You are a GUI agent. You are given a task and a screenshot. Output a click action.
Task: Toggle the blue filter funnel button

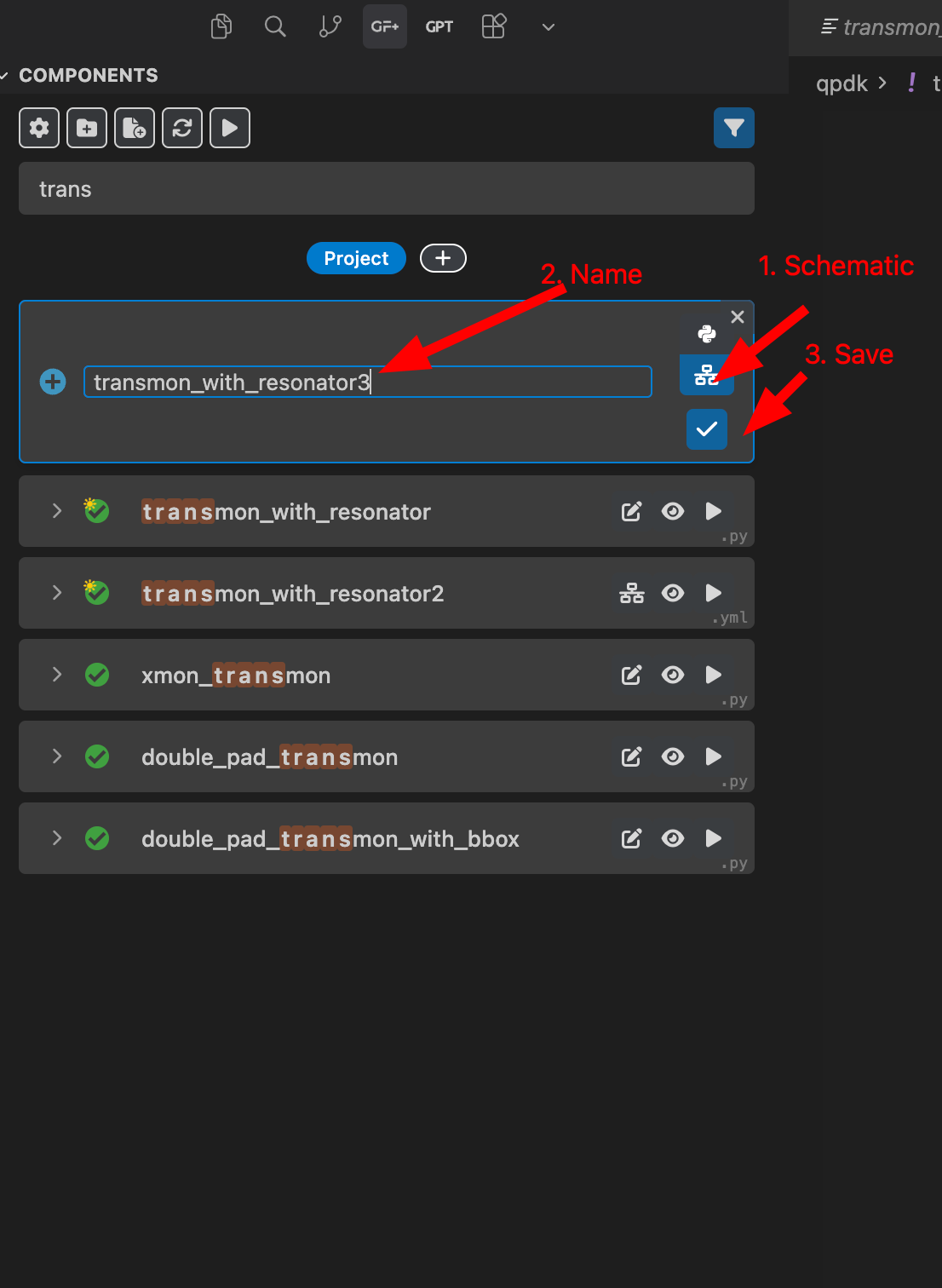click(x=734, y=128)
